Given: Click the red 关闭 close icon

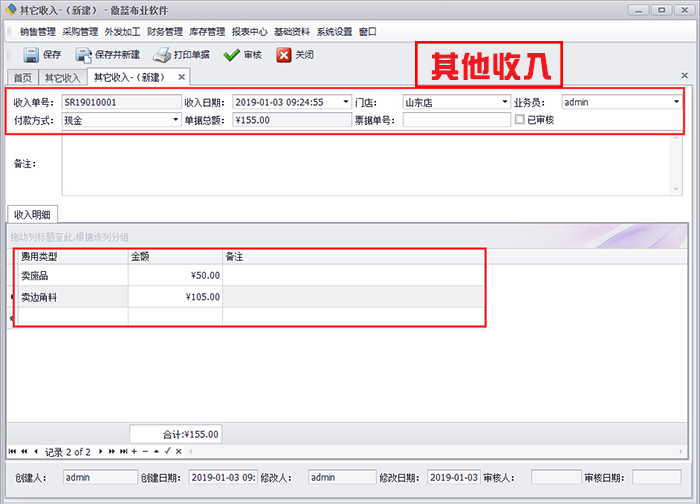Looking at the screenshot, I should pos(284,55).
